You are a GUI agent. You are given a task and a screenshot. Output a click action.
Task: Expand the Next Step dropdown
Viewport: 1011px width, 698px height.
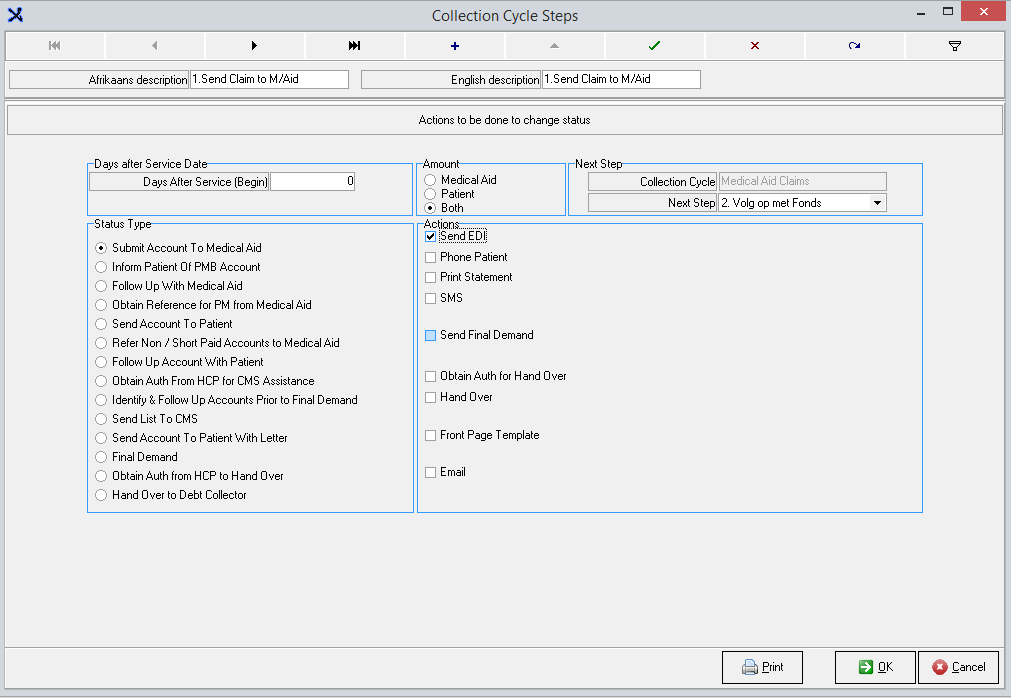pyautogui.click(x=877, y=203)
